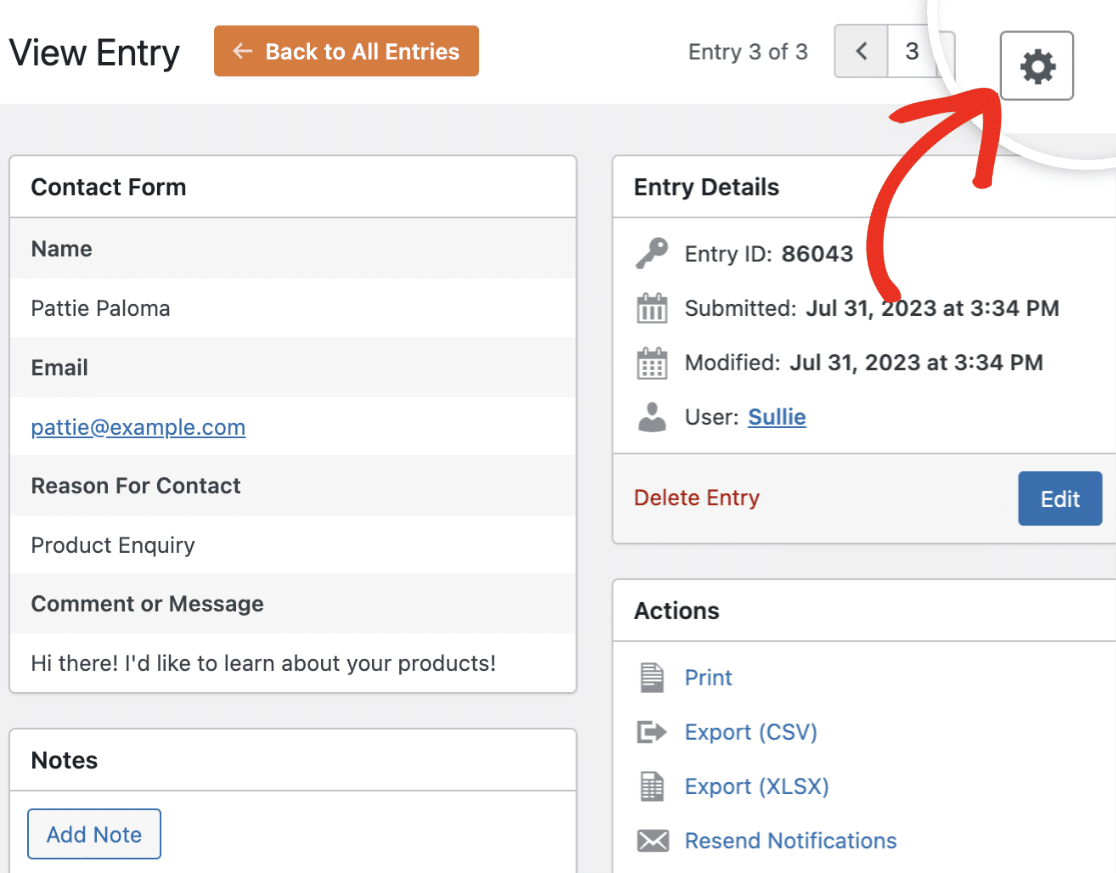This screenshot has width=1116, height=873.
Task: Click the 'View Entry' page title
Action: [x=94, y=53]
